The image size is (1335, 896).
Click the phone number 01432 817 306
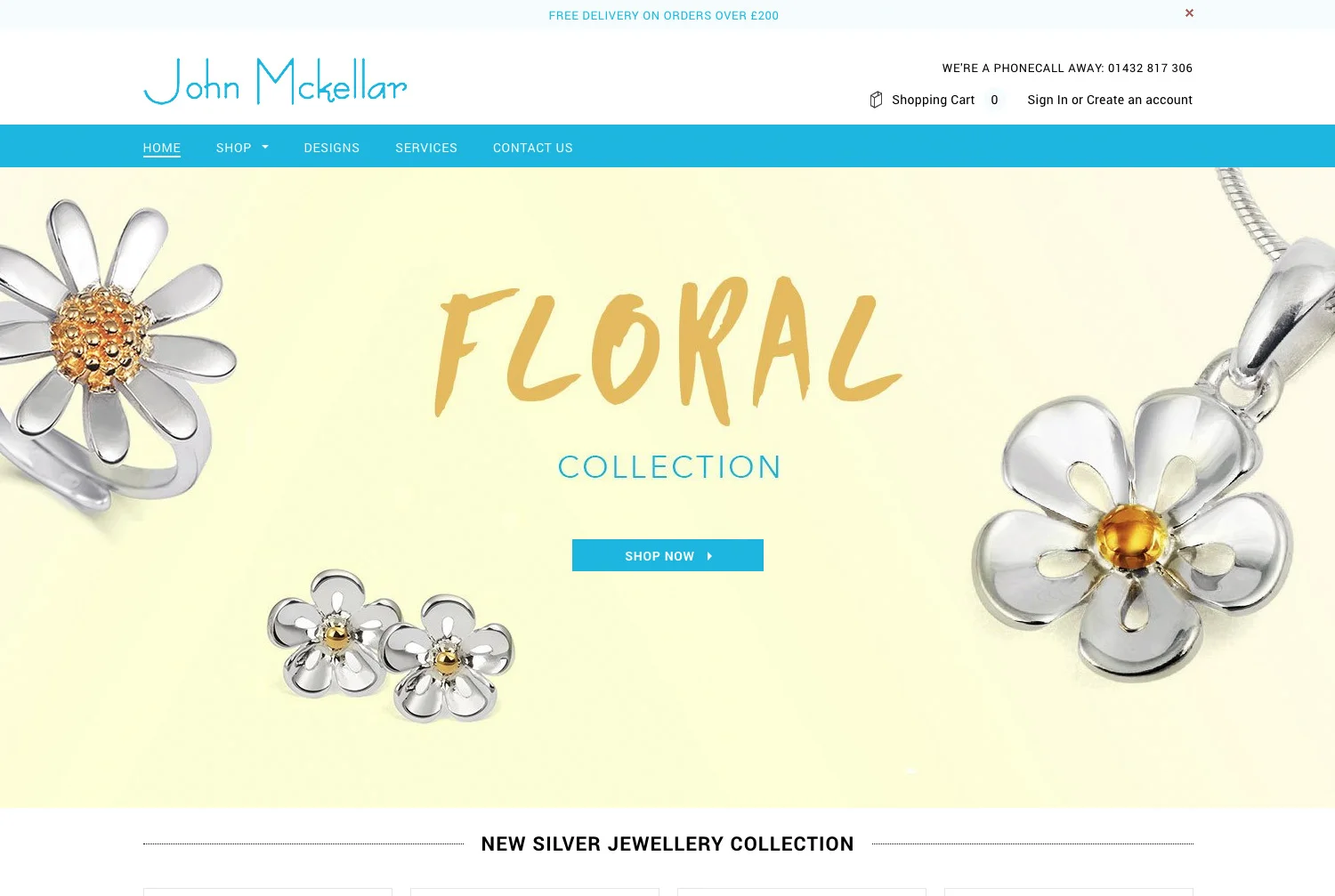pyautogui.click(x=1150, y=68)
